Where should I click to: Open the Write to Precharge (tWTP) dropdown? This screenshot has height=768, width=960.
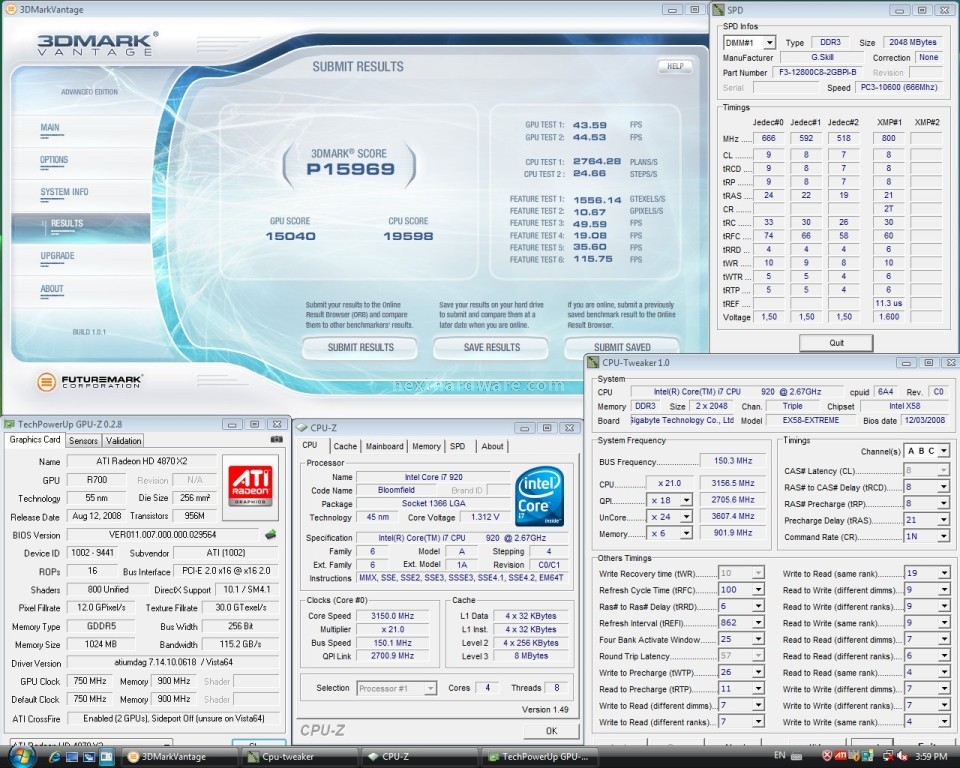758,672
